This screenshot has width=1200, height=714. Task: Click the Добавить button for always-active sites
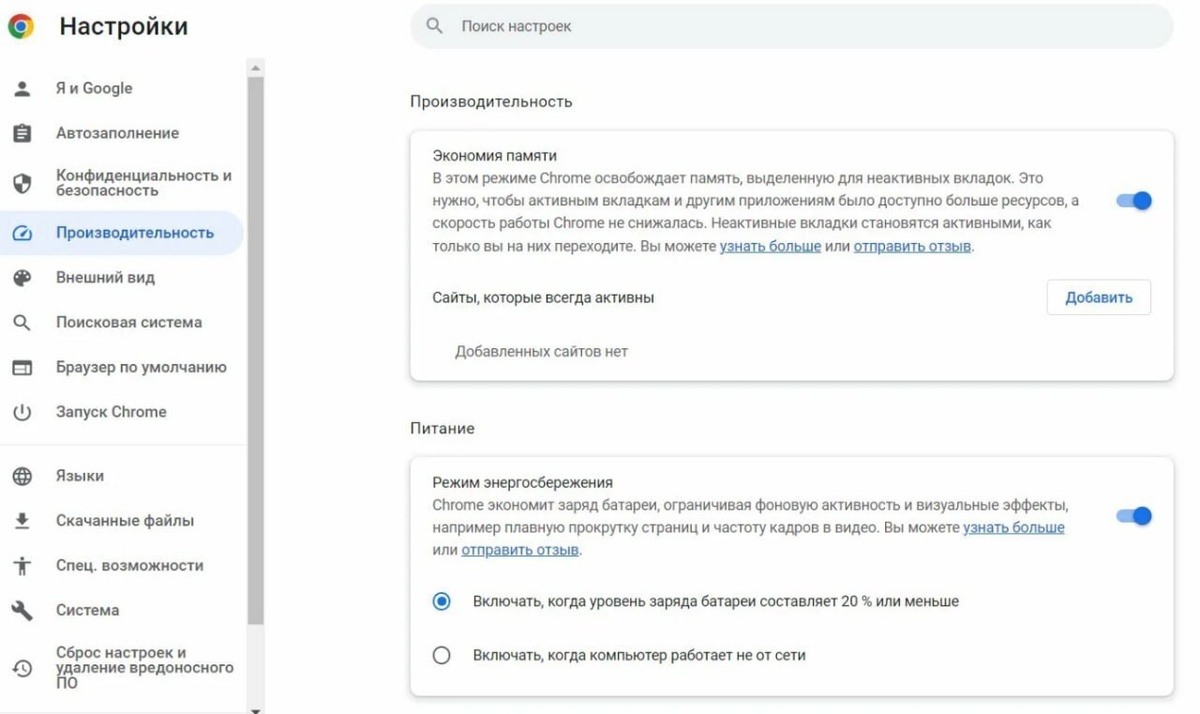click(1099, 297)
